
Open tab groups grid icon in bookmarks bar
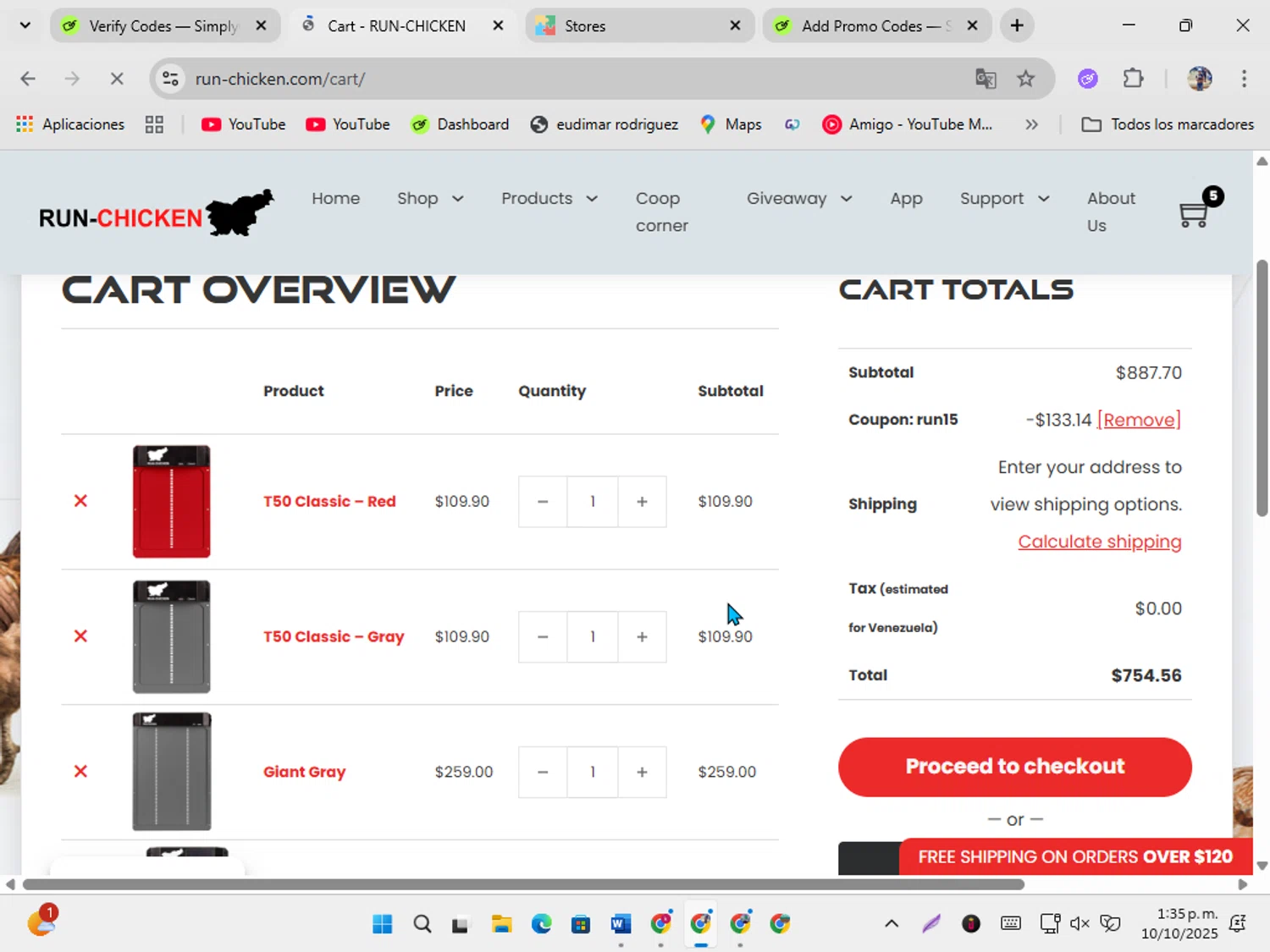[x=154, y=124]
